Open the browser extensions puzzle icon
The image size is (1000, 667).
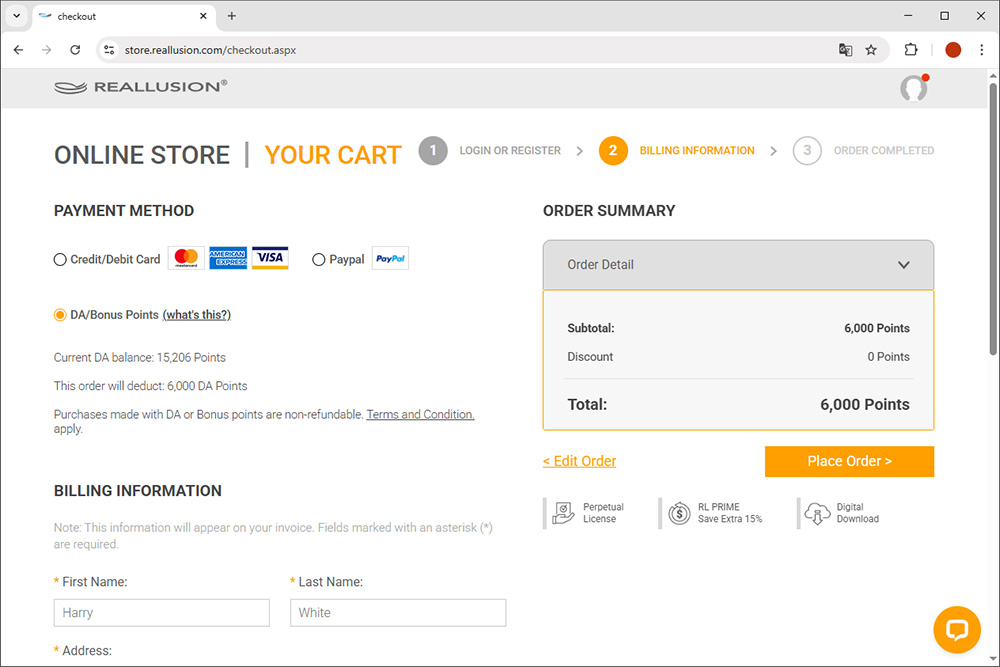point(911,50)
